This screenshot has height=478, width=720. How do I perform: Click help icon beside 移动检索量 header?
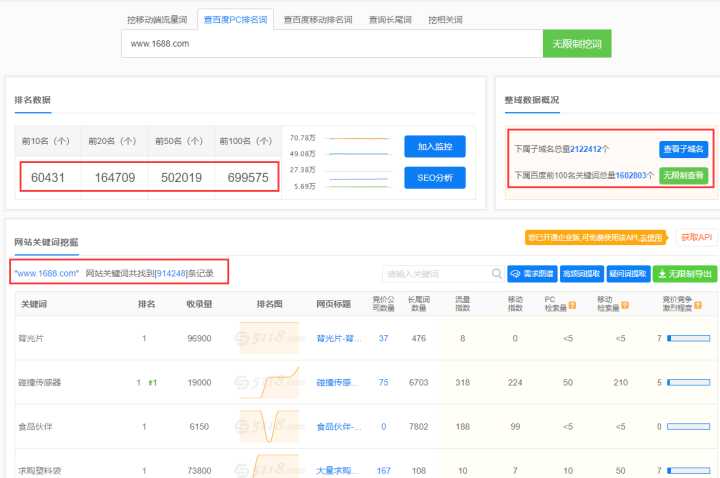pyautogui.click(x=625, y=305)
